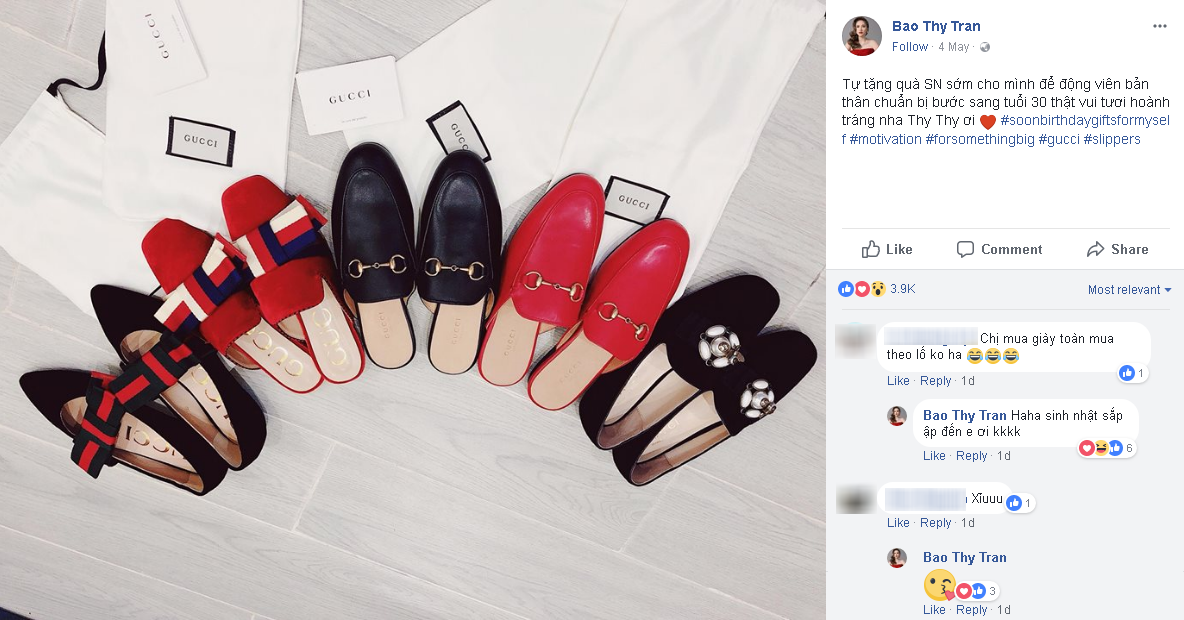1184x620 pixels.
Task: Click the Comment speech bubble icon
Action: pos(965,249)
